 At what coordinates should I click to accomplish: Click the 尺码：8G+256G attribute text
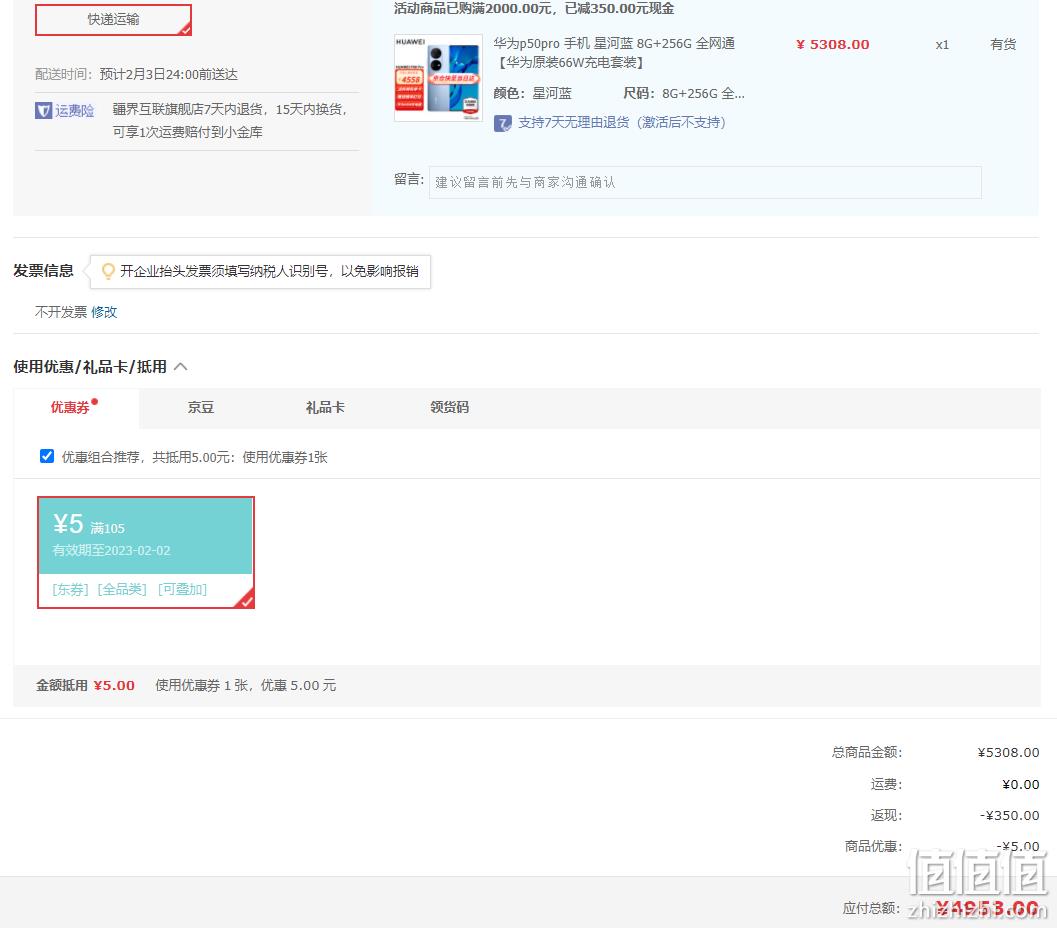click(684, 93)
